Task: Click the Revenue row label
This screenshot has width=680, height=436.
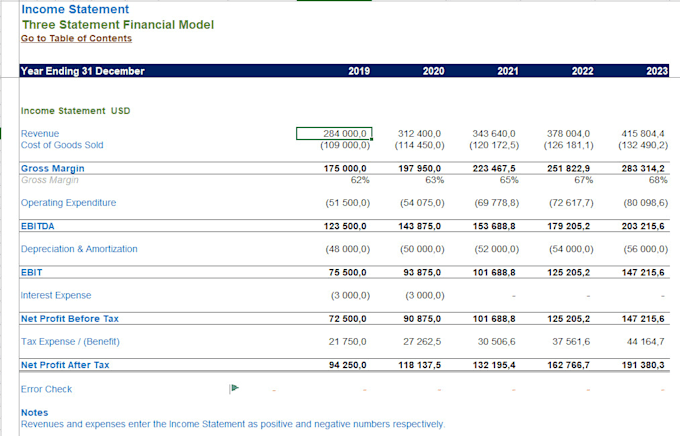Action: click(x=40, y=134)
